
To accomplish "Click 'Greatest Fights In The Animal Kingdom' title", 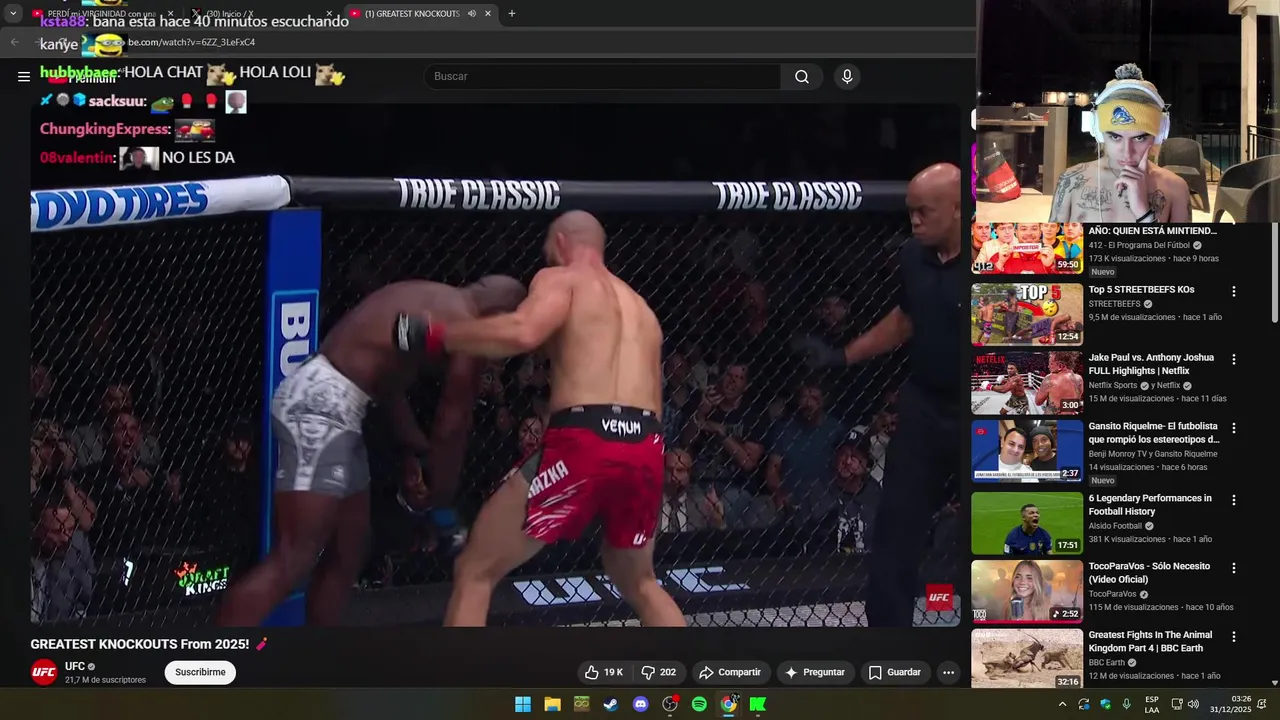I will tap(1150, 642).
